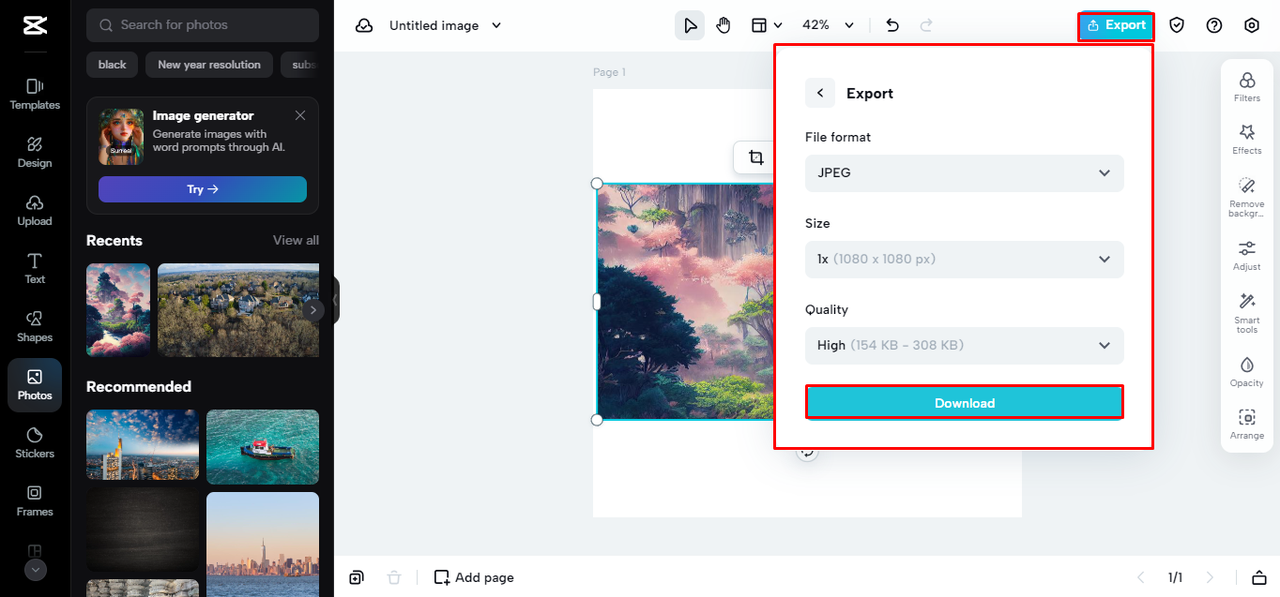Open the 42% zoom dropdown
This screenshot has height=597, width=1280.
(x=828, y=25)
